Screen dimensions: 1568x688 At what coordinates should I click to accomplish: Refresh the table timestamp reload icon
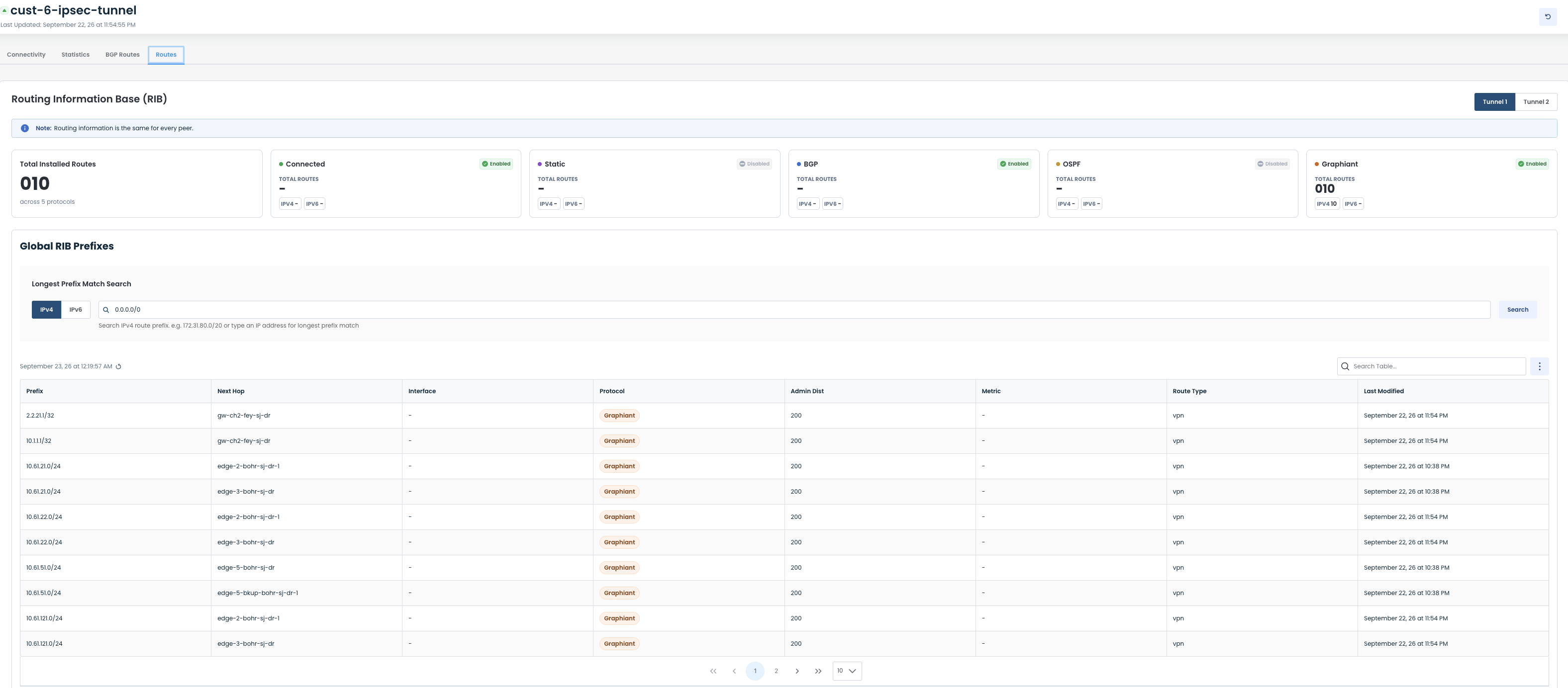119,367
